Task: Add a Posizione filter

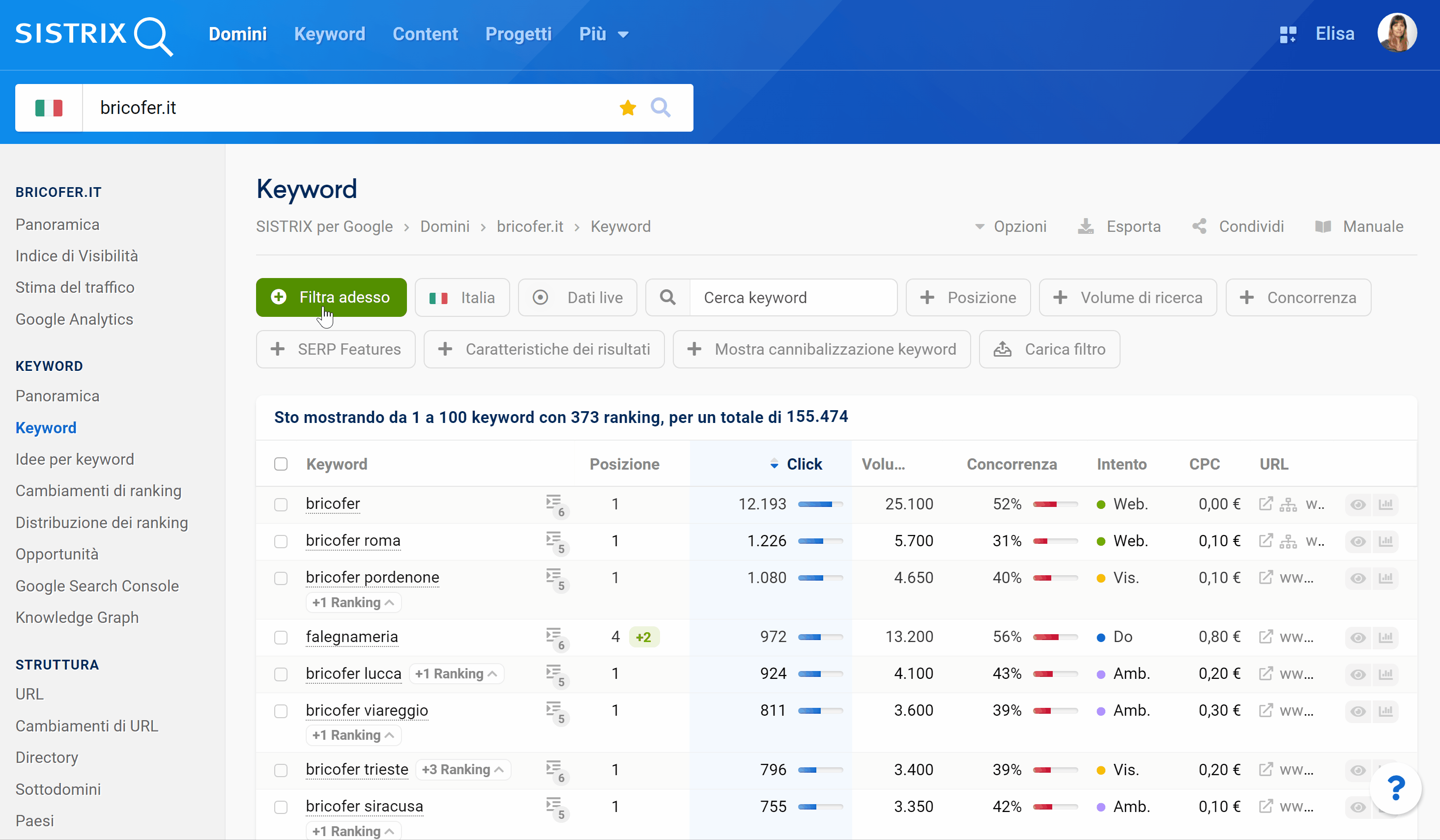Action: coord(968,298)
